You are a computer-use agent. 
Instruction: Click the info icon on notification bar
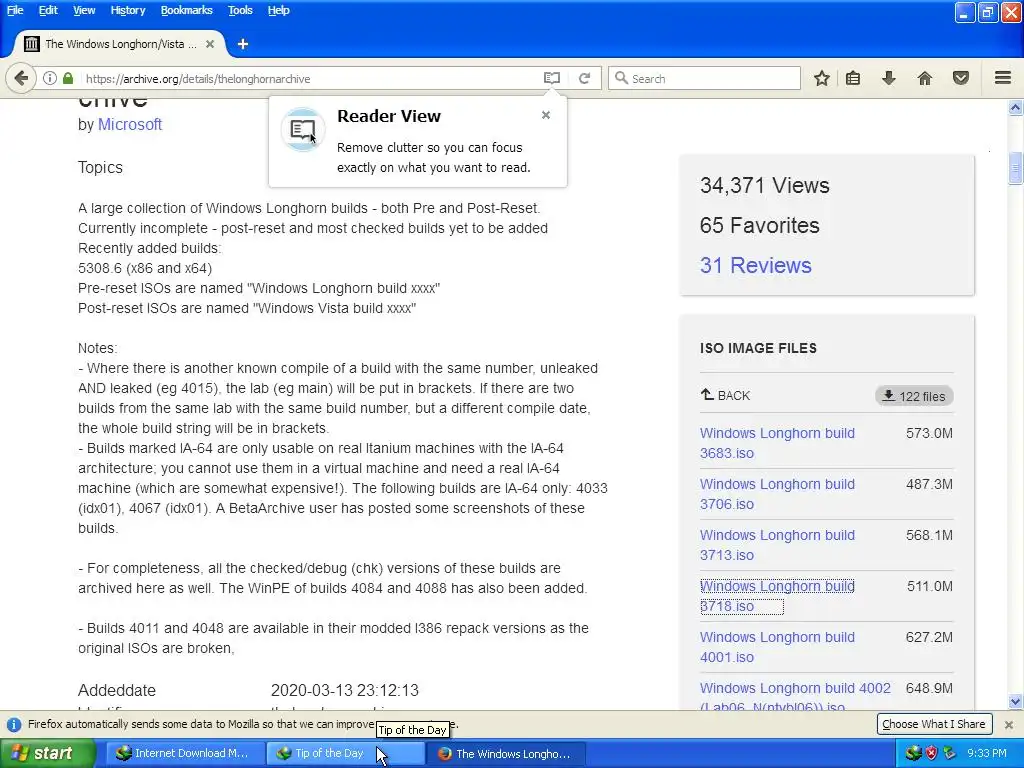pos(14,724)
